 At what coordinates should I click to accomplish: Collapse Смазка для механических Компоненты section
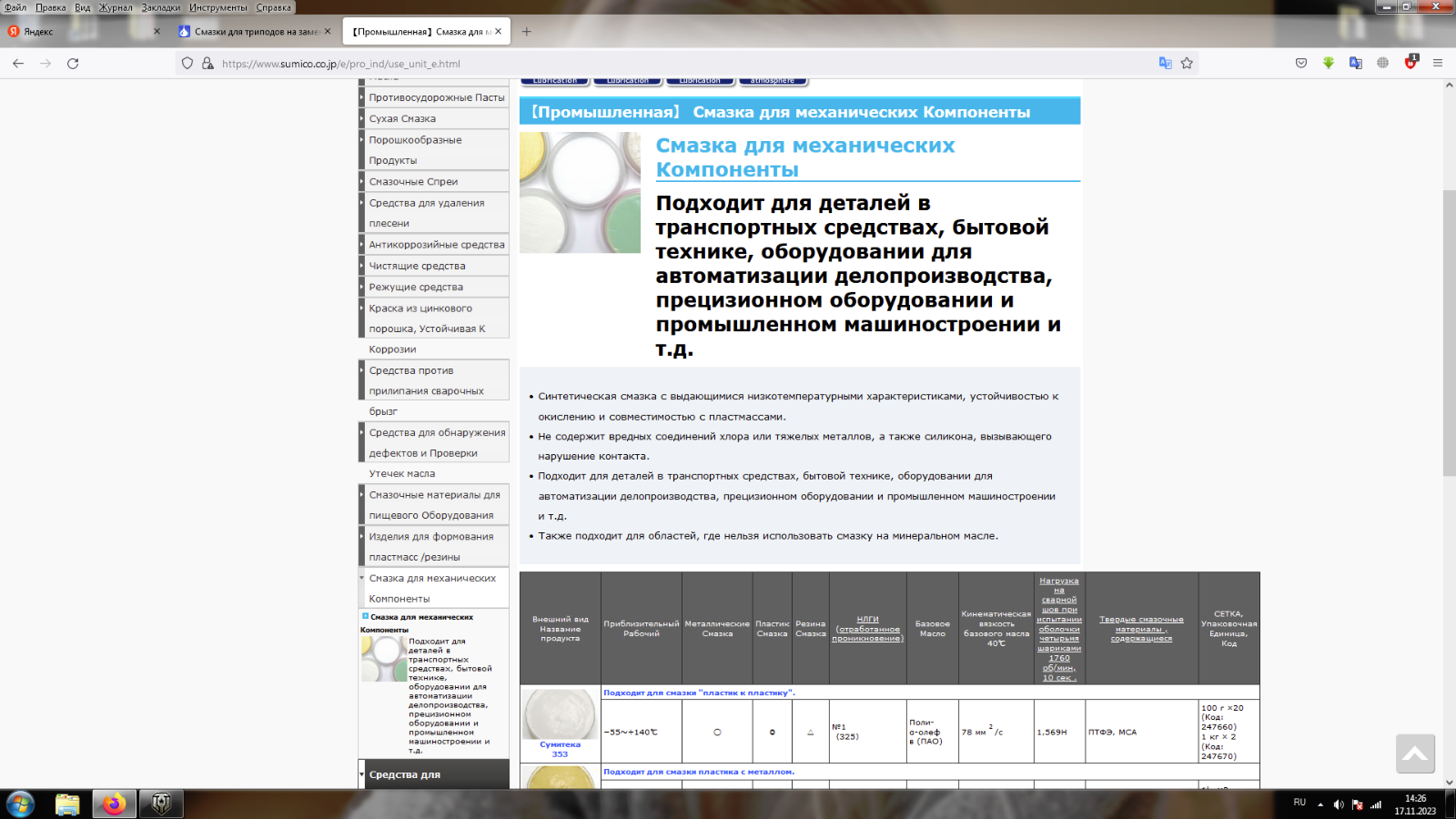pos(434,589)
